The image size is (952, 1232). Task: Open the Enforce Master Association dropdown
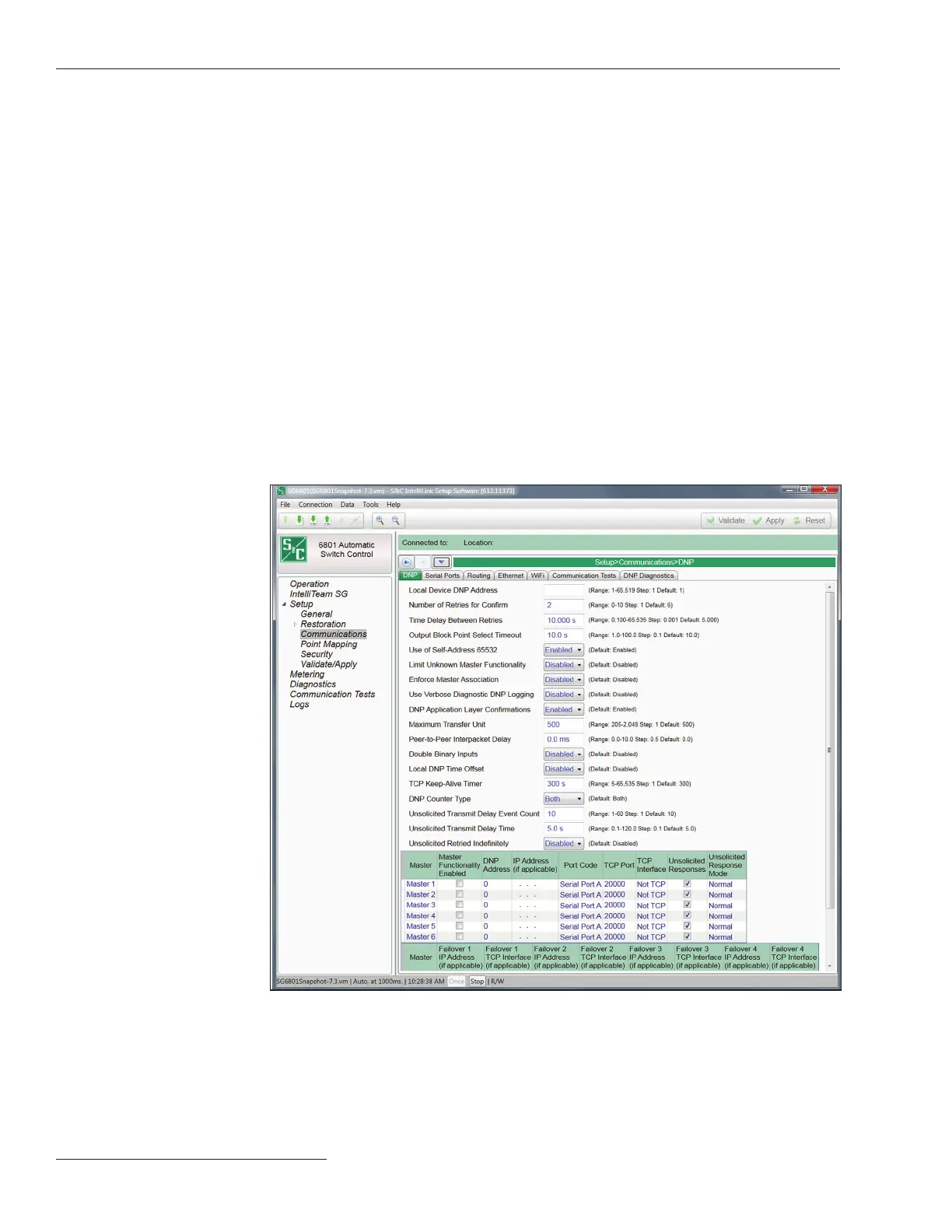coord(563,680)
